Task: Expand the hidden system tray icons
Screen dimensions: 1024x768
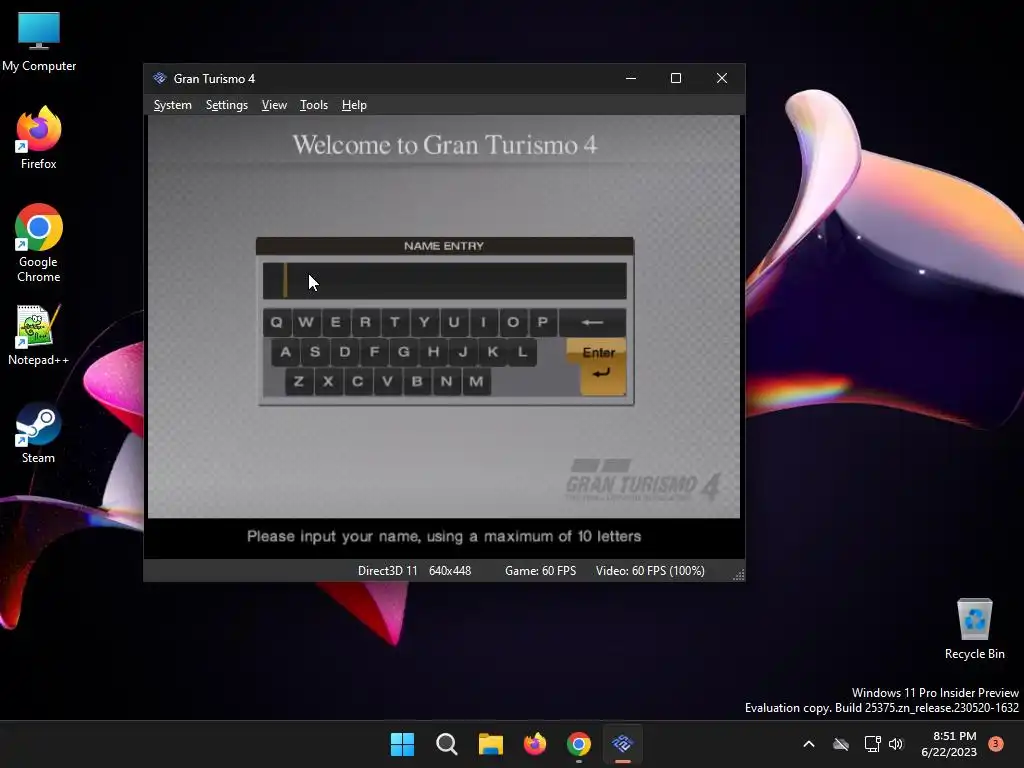Action: click(x=808, y=744)
